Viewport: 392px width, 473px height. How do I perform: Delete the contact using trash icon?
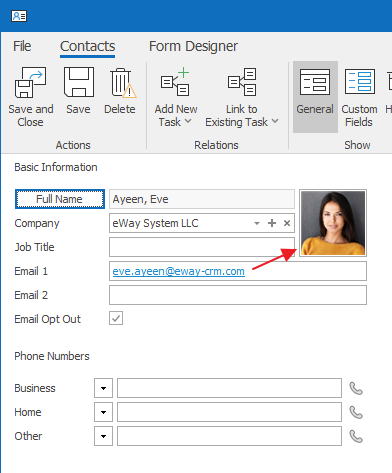[122, 83]
